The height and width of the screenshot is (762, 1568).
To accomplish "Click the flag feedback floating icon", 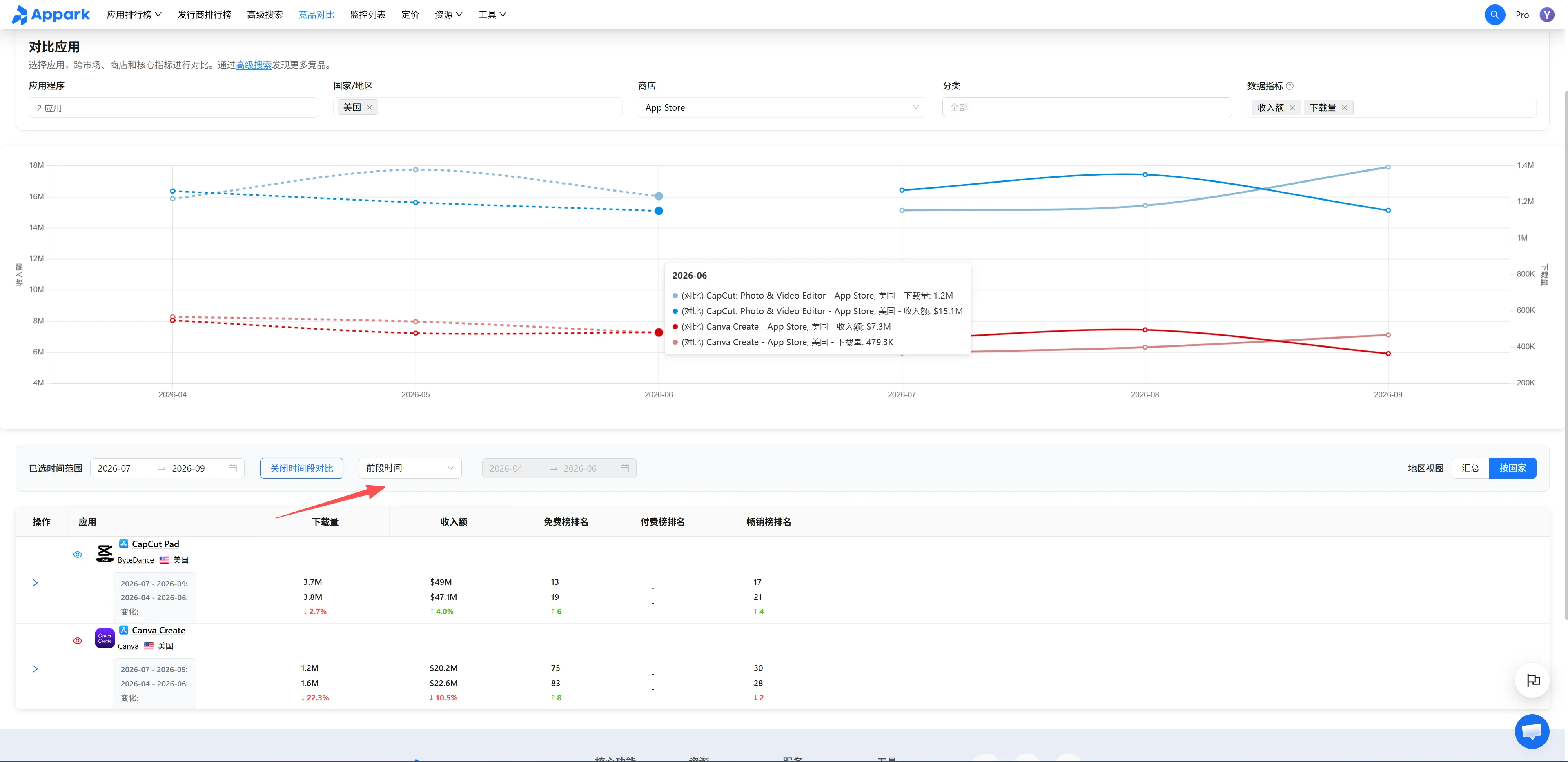I will pos(1533,680).
